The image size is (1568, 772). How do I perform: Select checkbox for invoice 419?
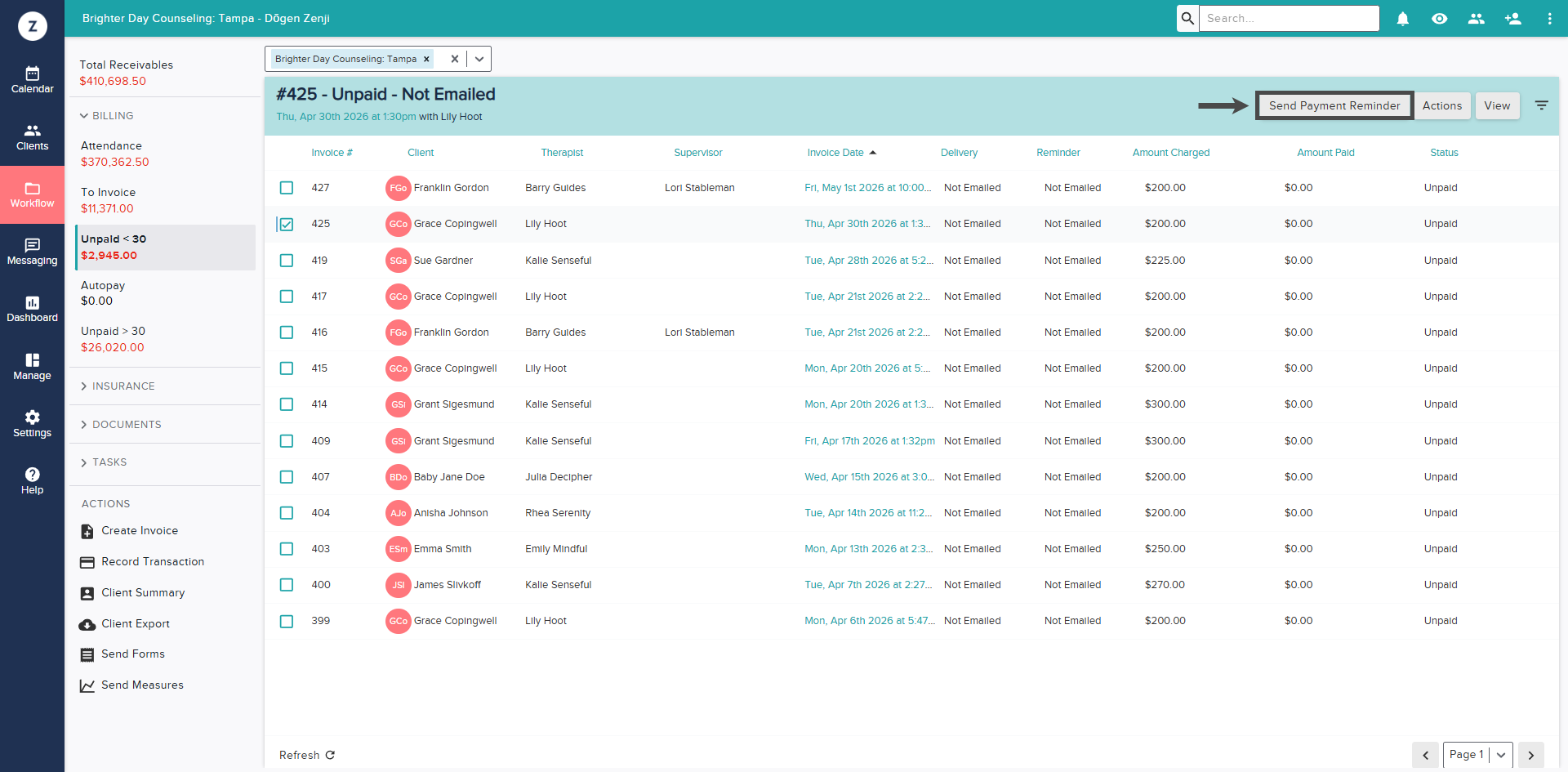click(287, 261)
